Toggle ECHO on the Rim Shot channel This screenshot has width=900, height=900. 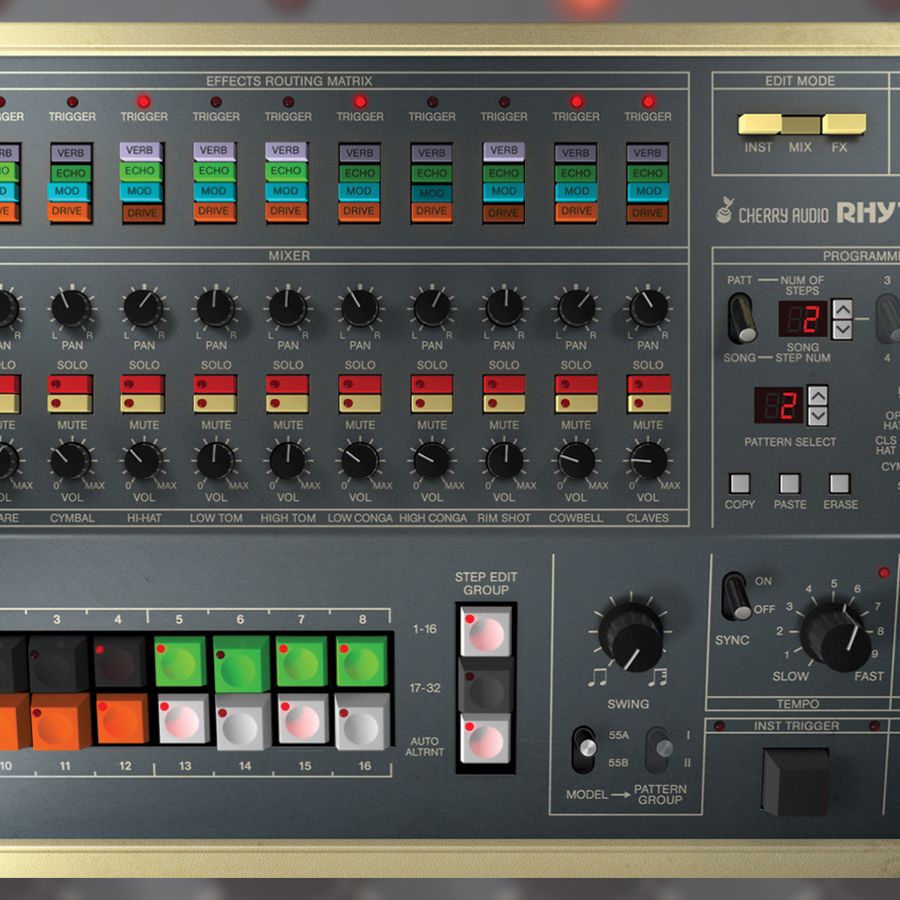pos(503,171)
